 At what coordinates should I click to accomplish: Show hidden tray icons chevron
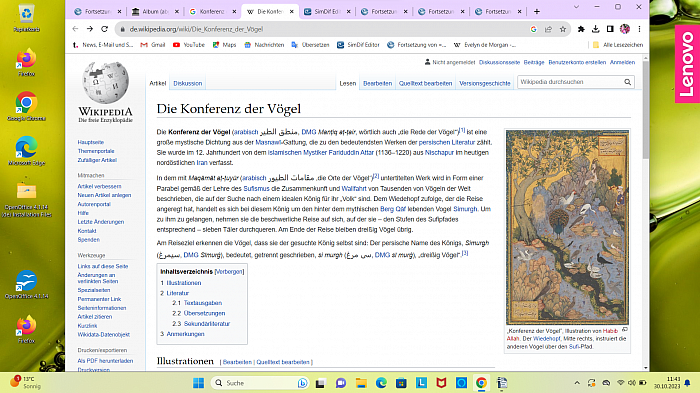pyautogui.click(x=577, y=383)
